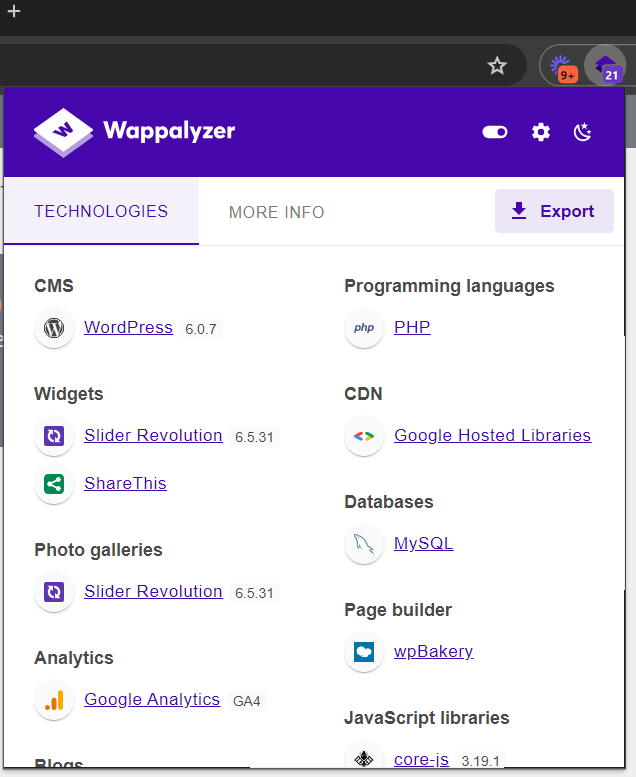Screen dimensions: 636x777
Task: Open Wappalyzer settings gear
Action: click(x=540, y=132)
